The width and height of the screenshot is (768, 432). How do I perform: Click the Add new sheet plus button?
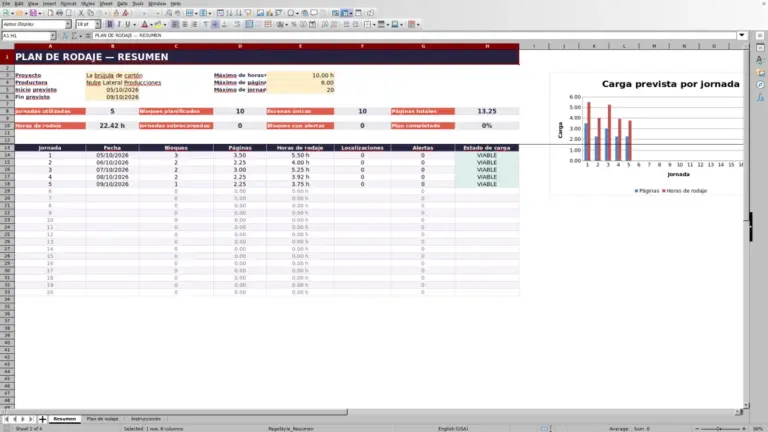pyautogui.click(x=42, y=419)
